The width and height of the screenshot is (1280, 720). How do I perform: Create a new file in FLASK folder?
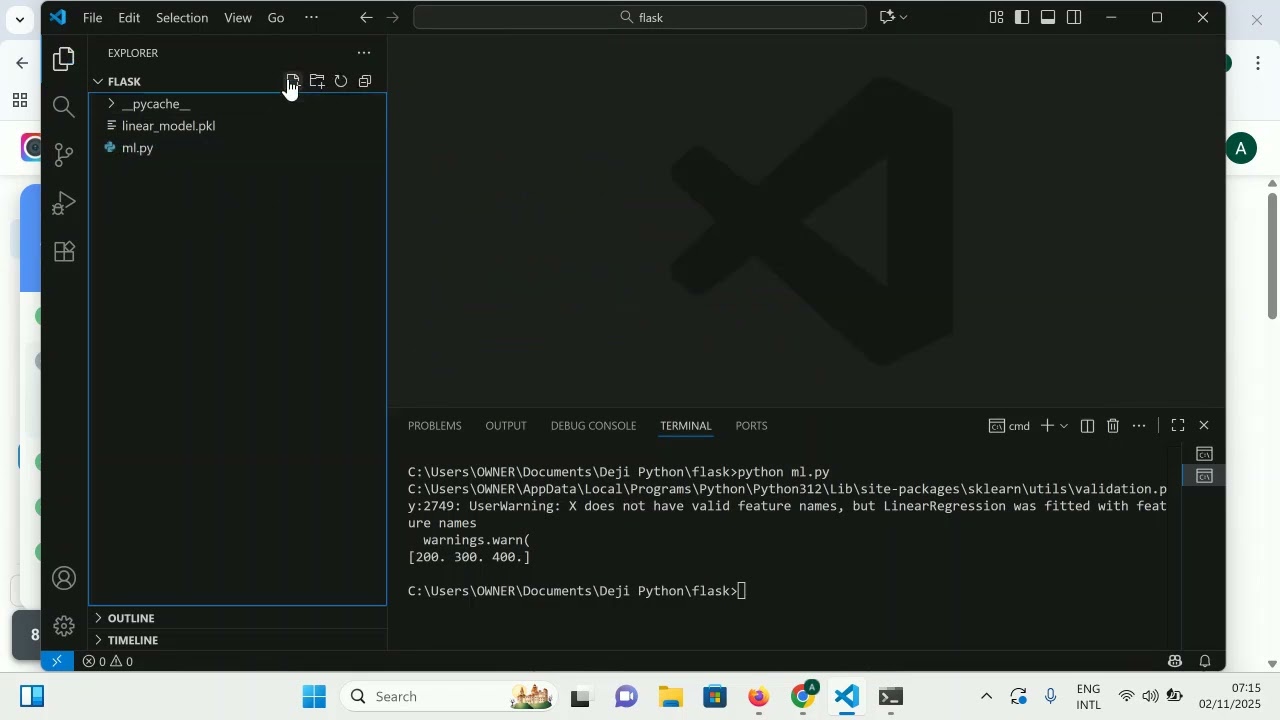click(293, 81)
